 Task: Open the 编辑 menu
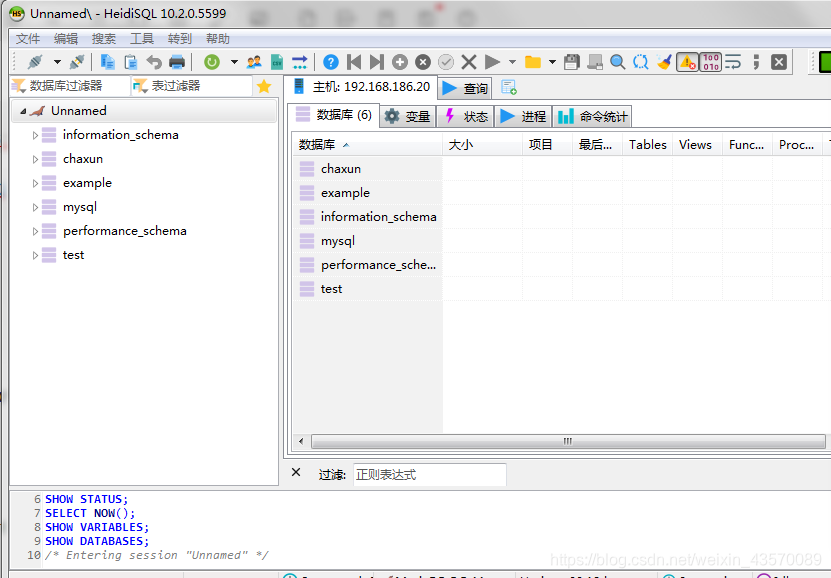66,39
